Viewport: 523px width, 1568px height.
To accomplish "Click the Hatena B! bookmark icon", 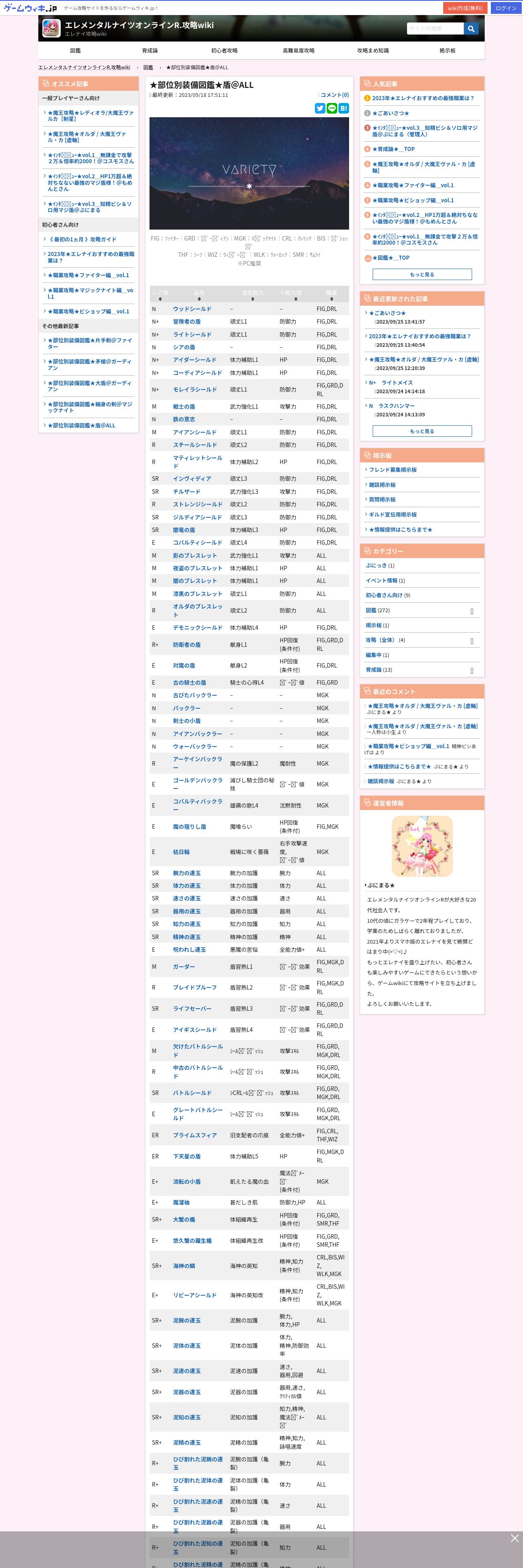I will (x=344, y=108).
